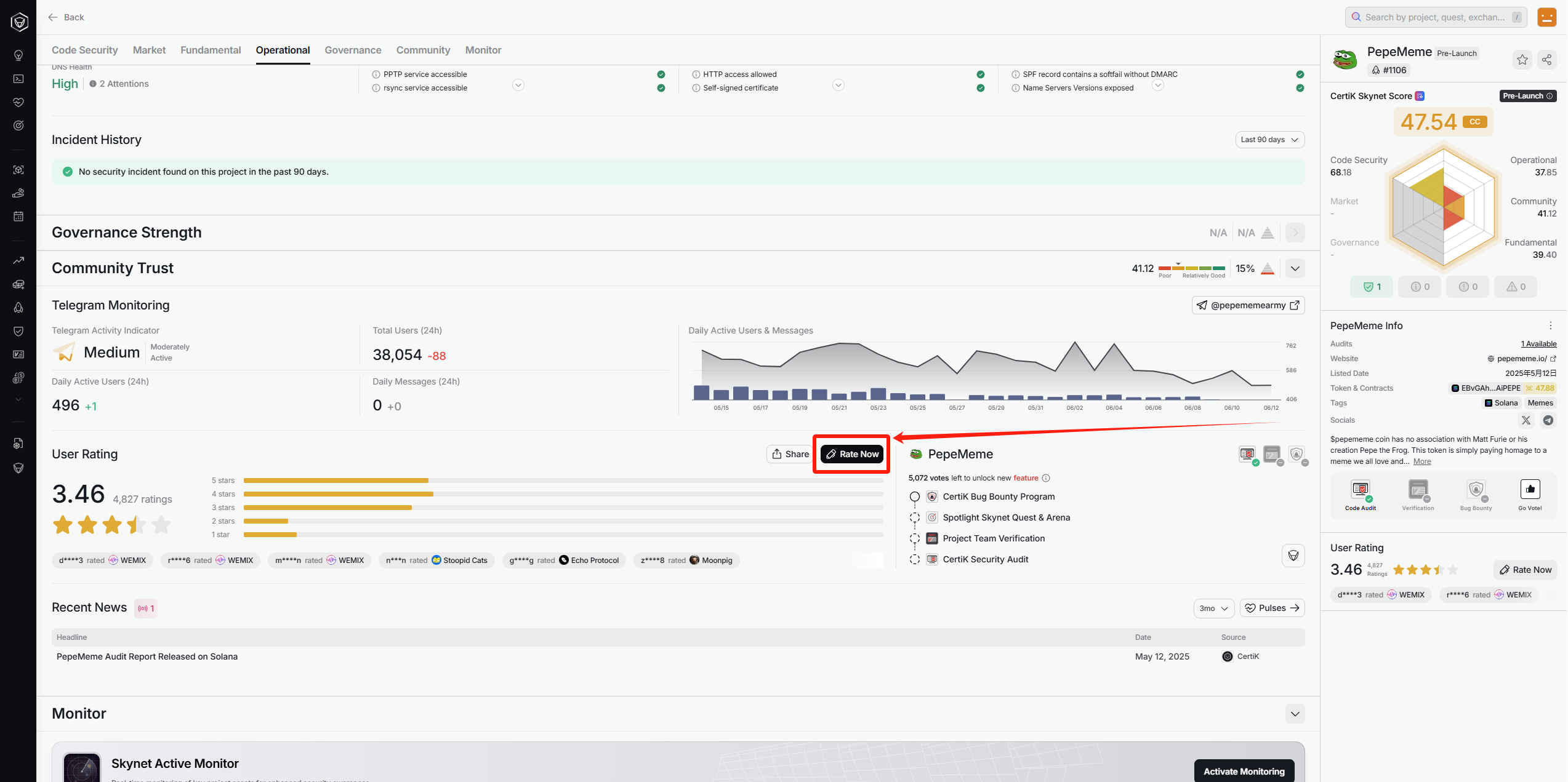Expand the PPTP service items chevron
This screenshot has height=782, width=1568.
(518, 85)
